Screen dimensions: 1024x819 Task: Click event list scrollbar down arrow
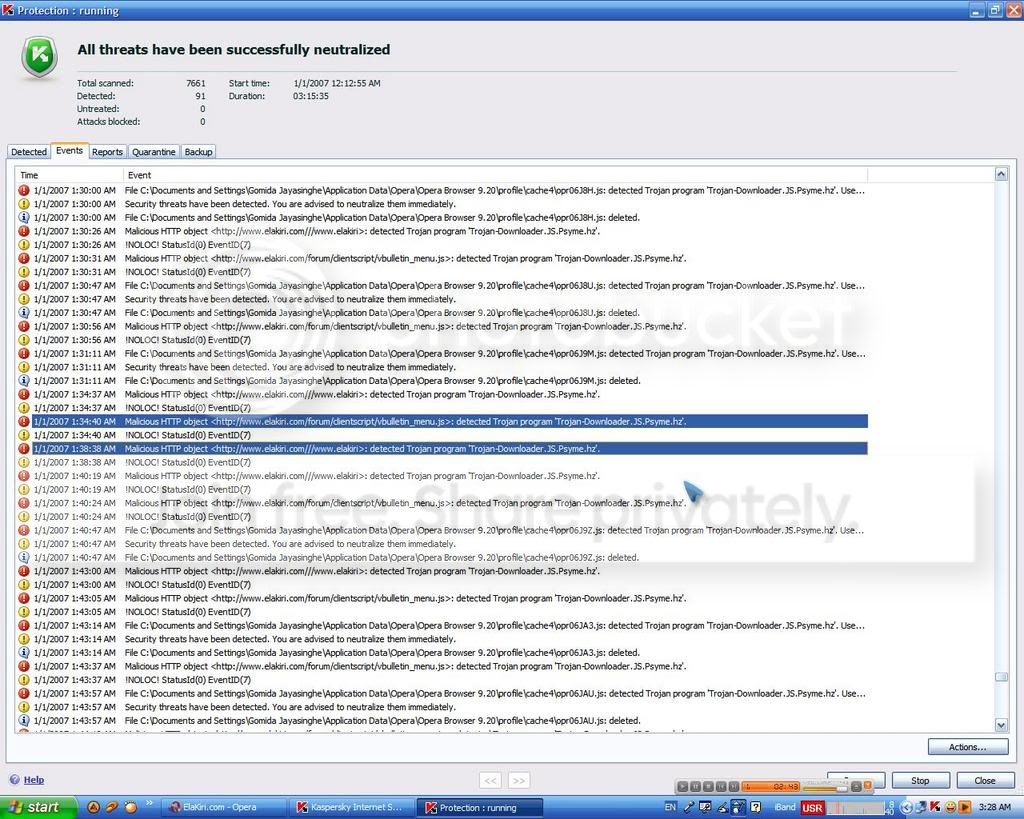pos(1001,724)
